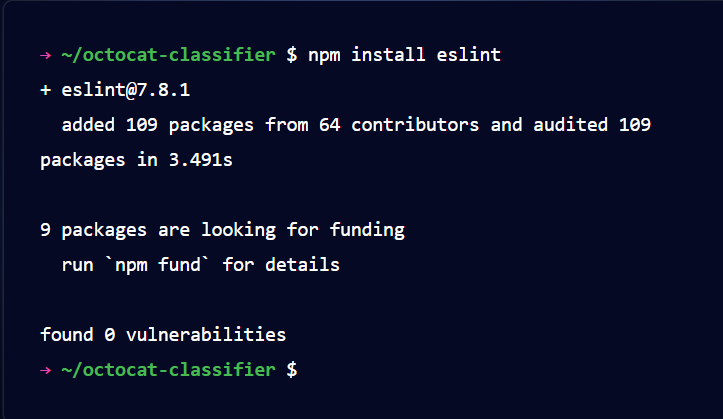Click the 'audited 109' text
The height and width of the screenshot is (419, 723).
(x=592, y=125)
